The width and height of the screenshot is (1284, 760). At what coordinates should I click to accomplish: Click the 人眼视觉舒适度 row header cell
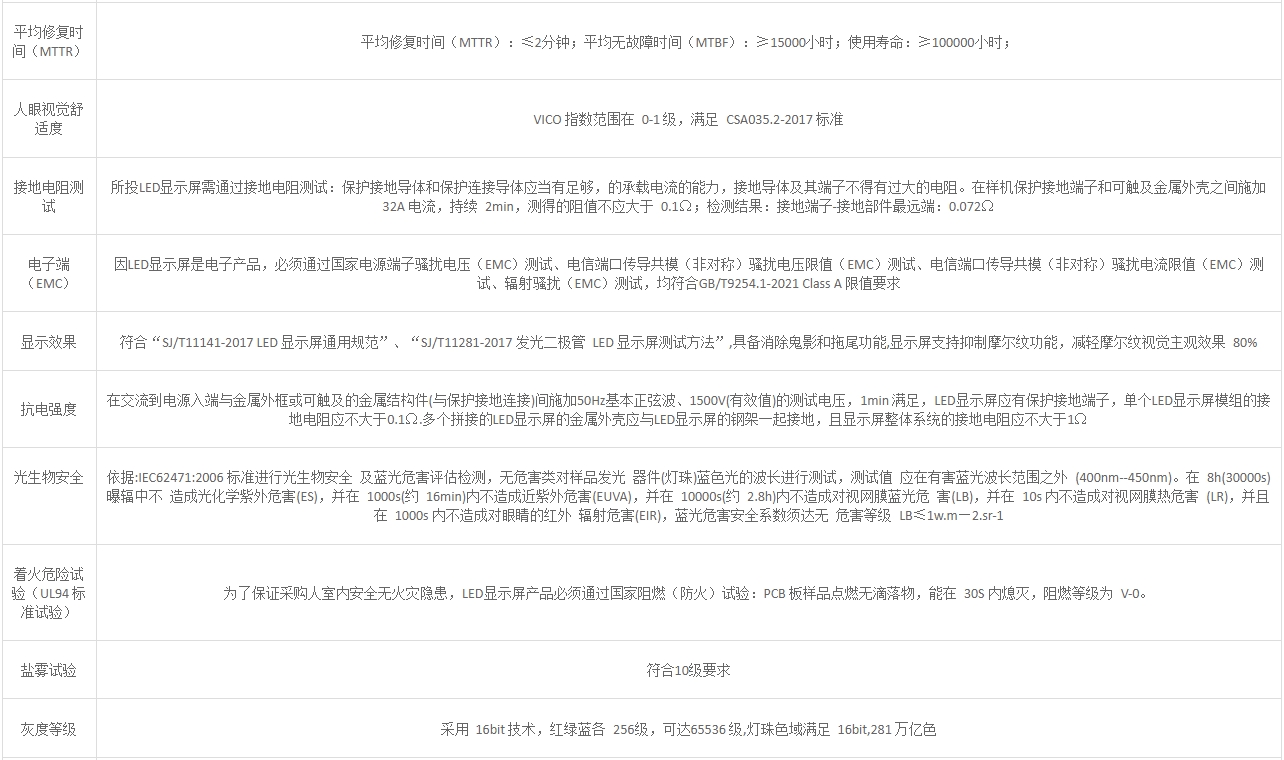click(x=48, y=118)
